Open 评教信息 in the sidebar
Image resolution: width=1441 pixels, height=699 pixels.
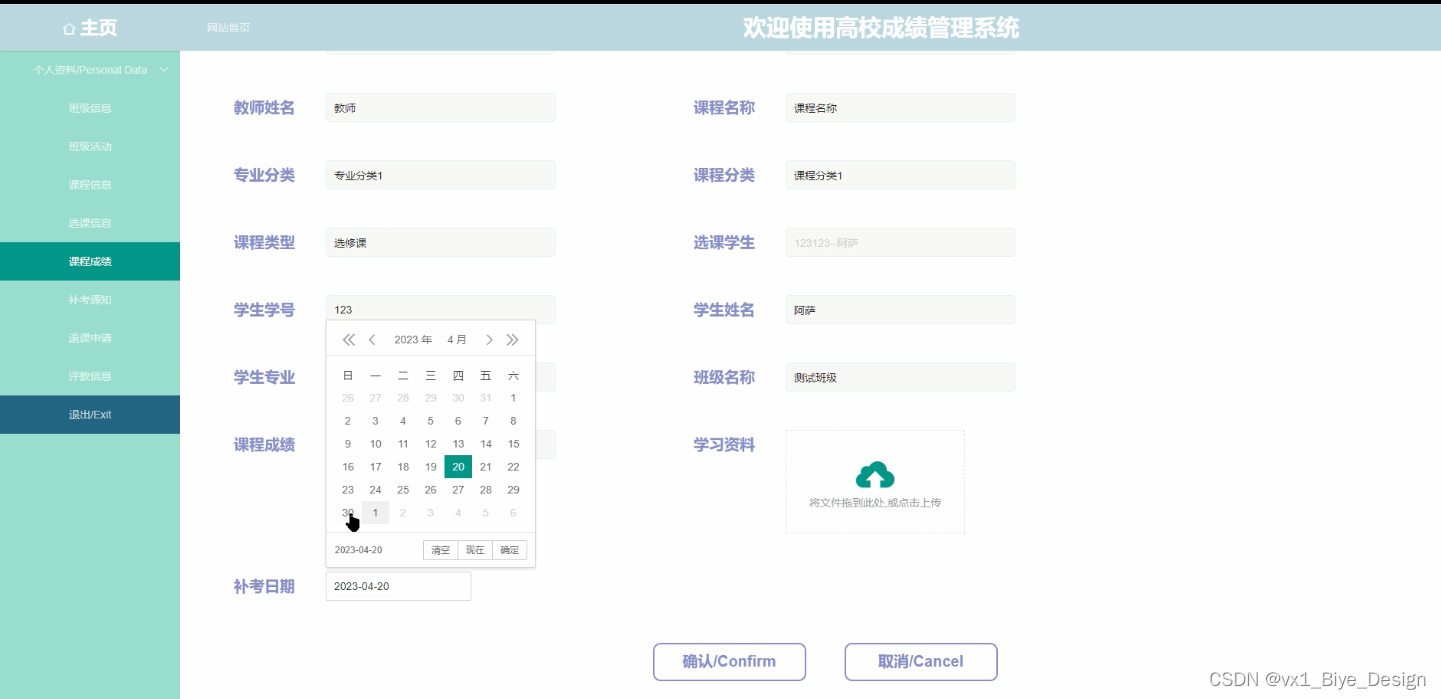(x=90, y=375)
